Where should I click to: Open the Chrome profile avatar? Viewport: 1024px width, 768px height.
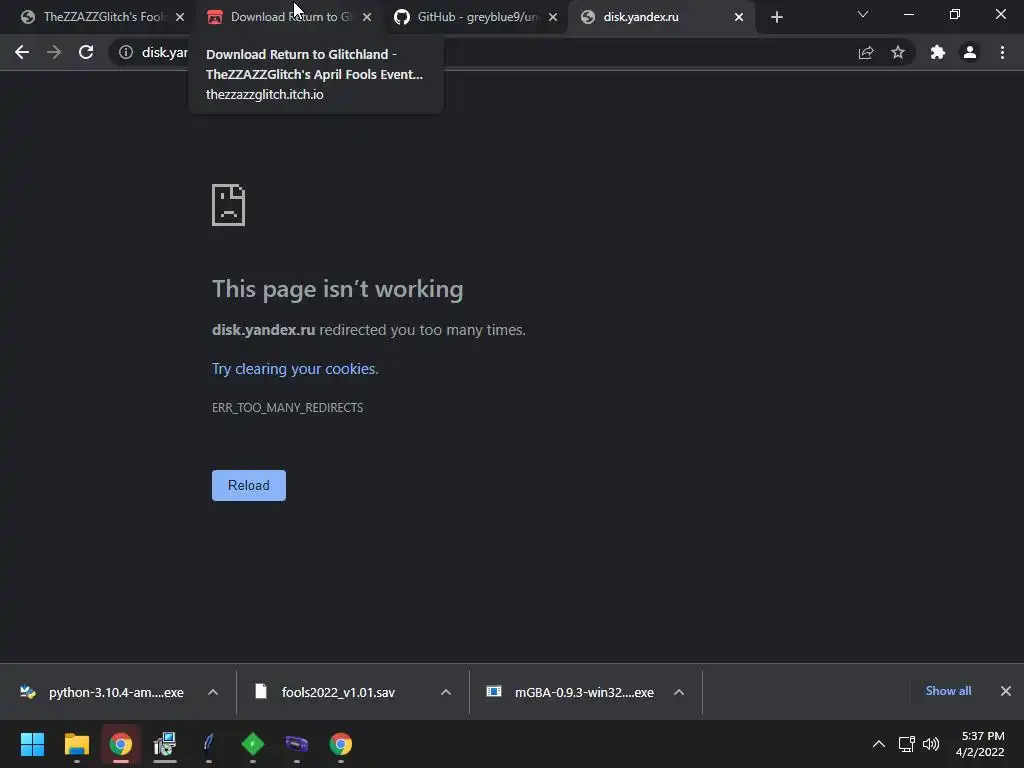click(x=970, y=52)
